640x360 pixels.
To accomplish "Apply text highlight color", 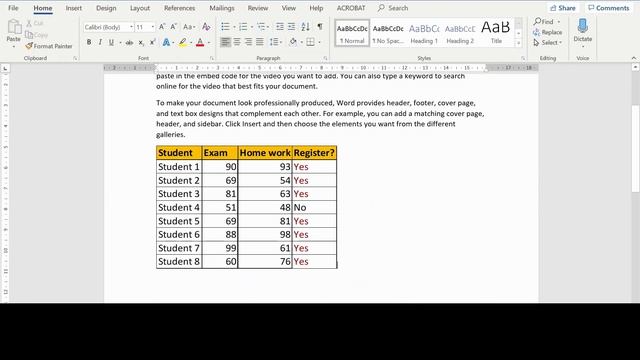I will tap(182, 42).
